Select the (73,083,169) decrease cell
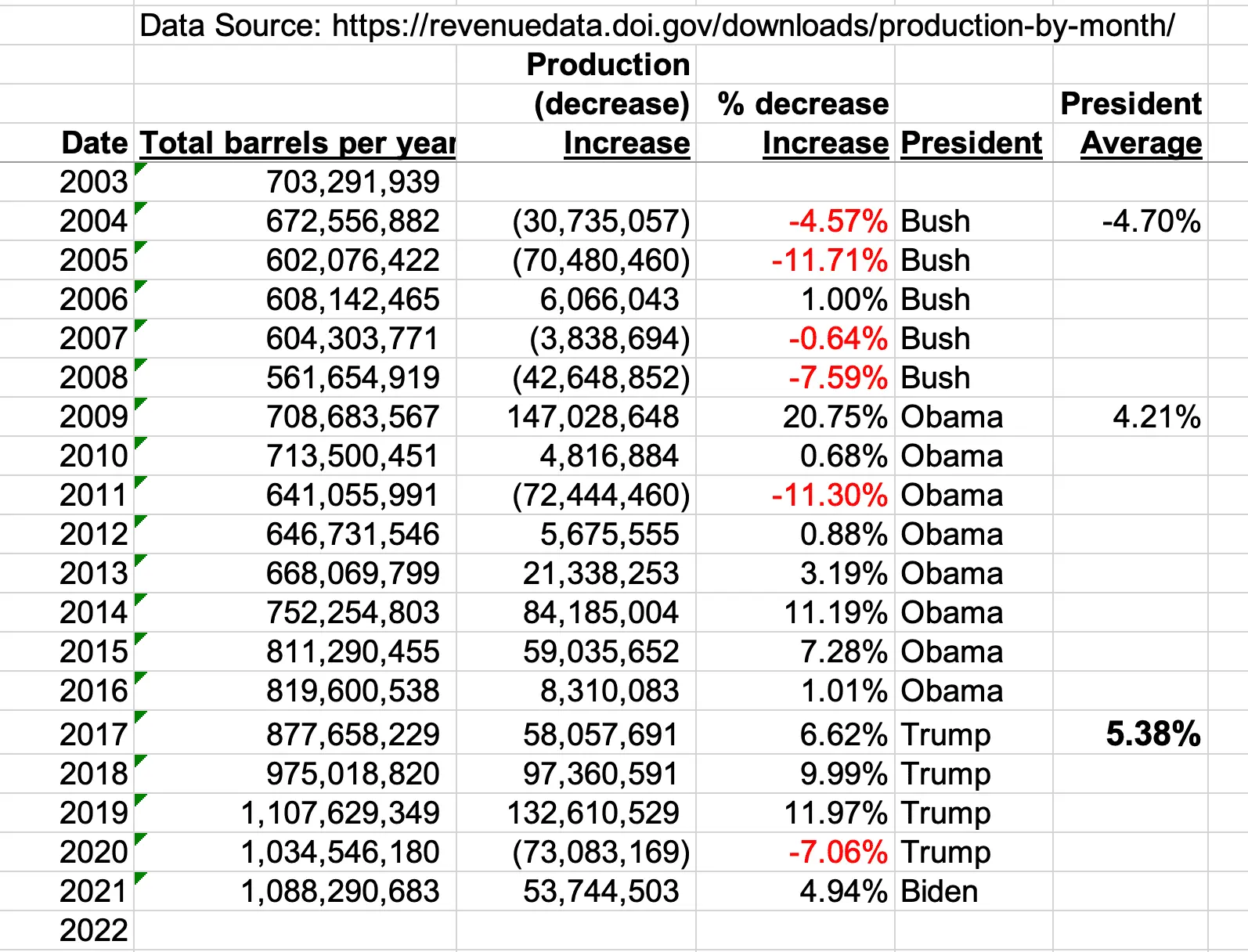Viewport: 1248px width, 952px height. 601,853
